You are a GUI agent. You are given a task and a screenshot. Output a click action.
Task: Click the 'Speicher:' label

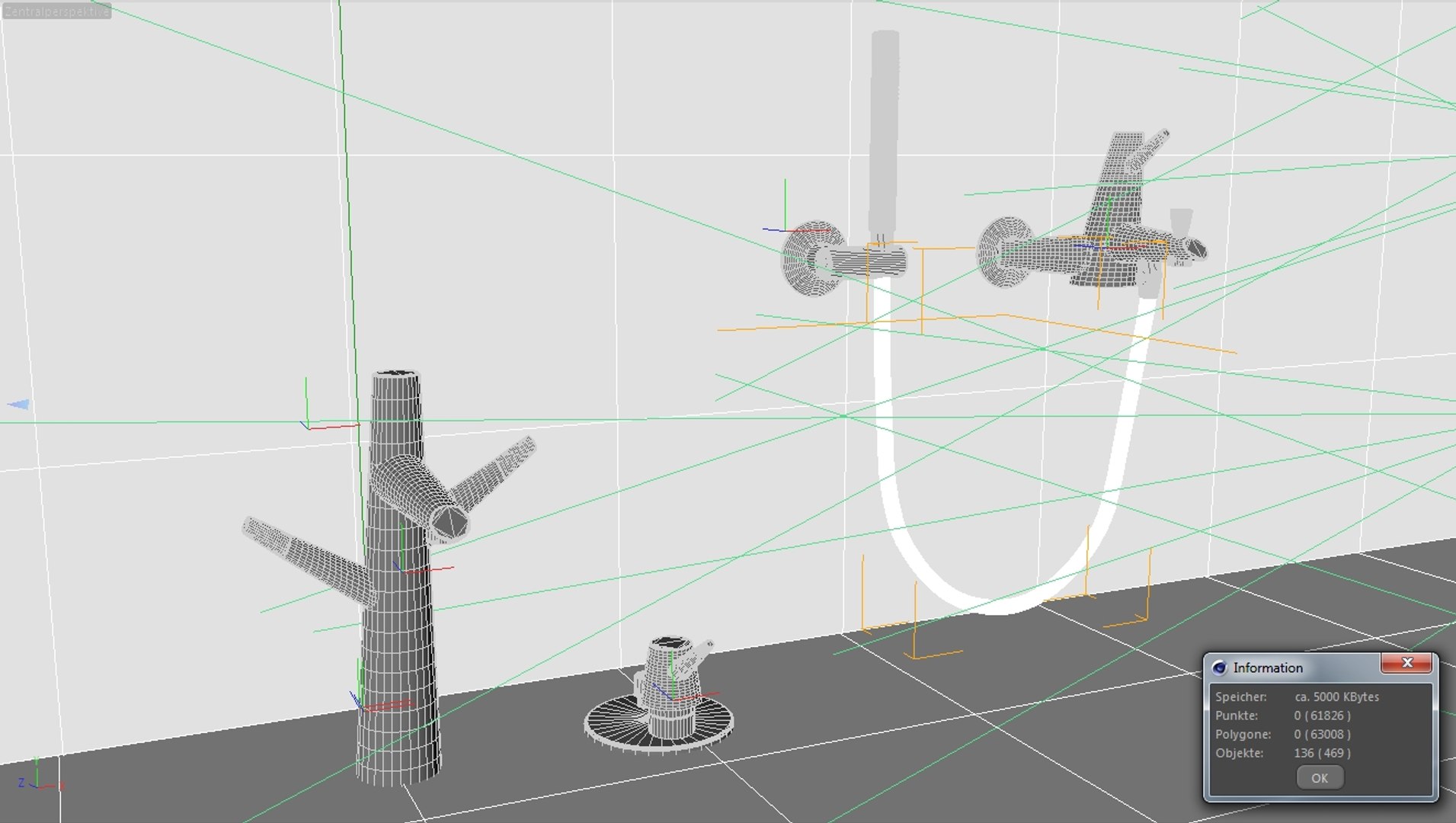pyautogui.click(x=1240, y=697)
